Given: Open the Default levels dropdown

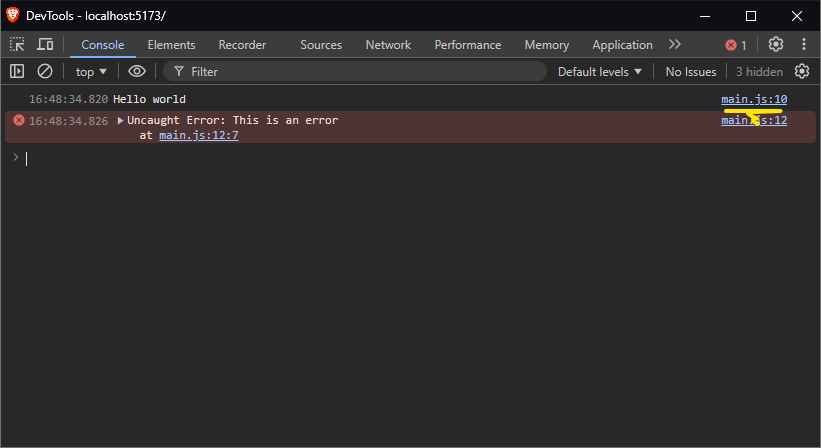Looking at the screenshot, I should [x=600, y=72].
